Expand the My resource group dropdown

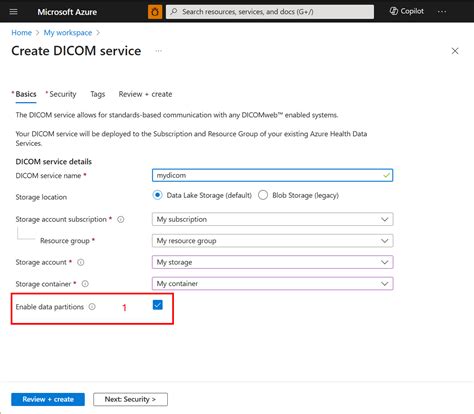[272, 241]
